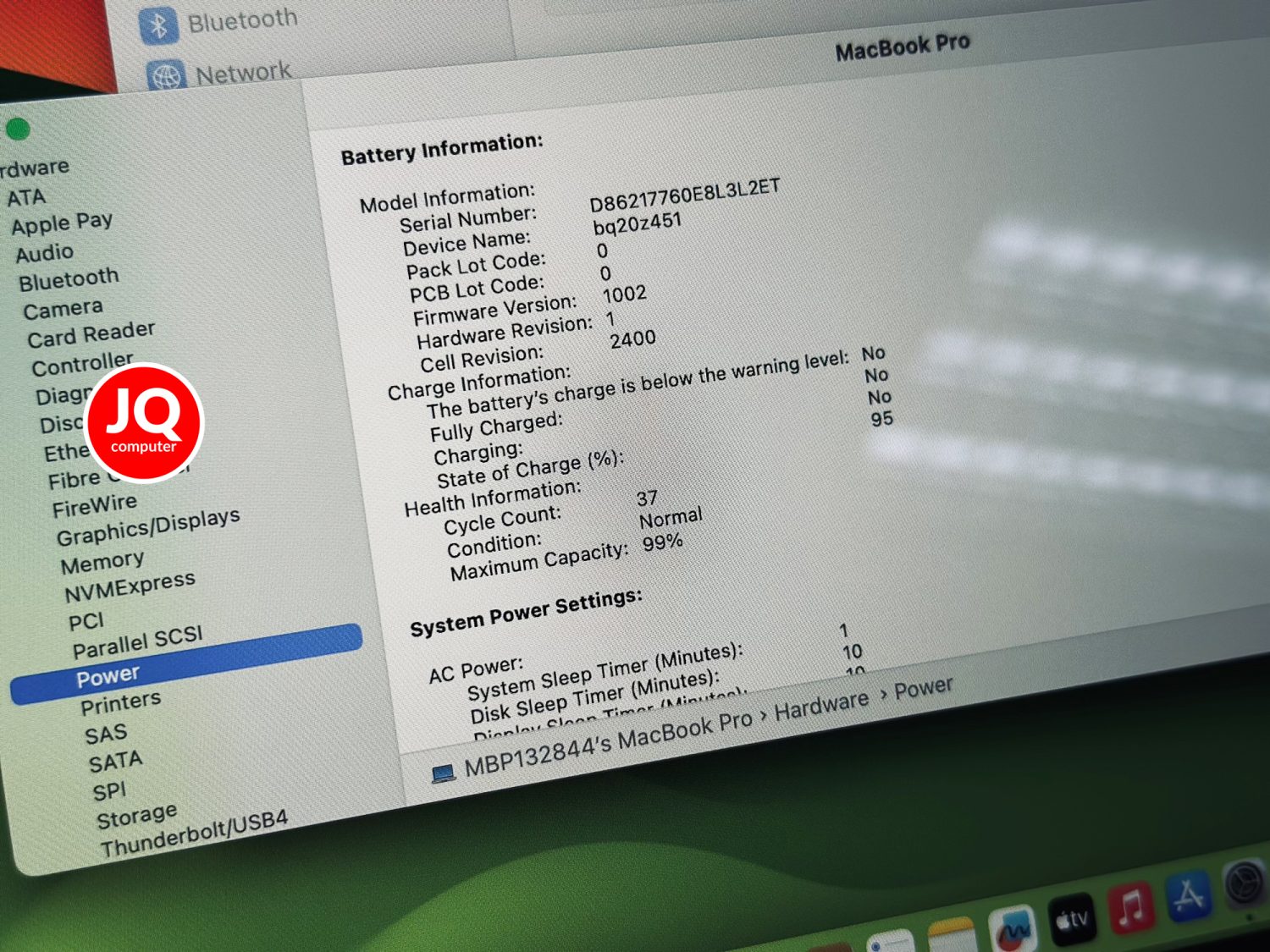Click MBP132844's MacBook Pro in path bar
Viewport: 1270px width, 952px height.
(x=608, y=745)
